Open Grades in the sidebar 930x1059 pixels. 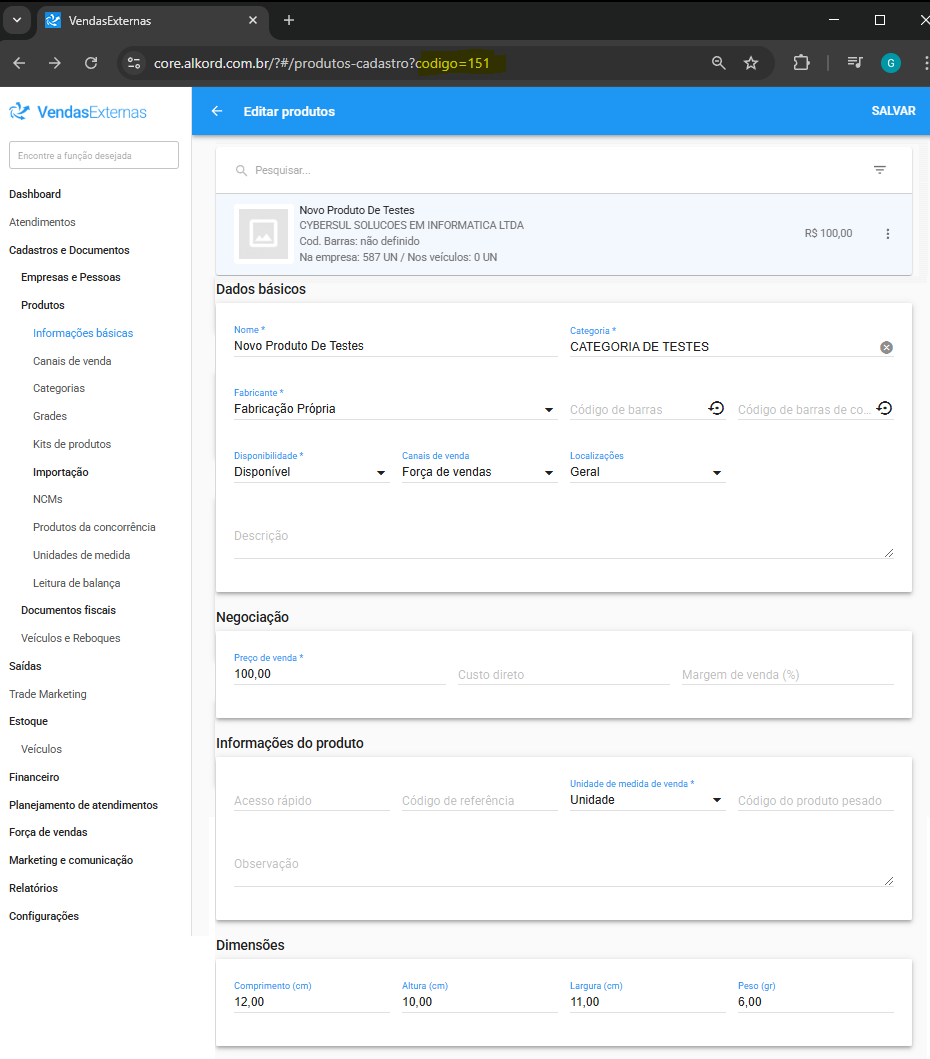(x=50, y=416)
